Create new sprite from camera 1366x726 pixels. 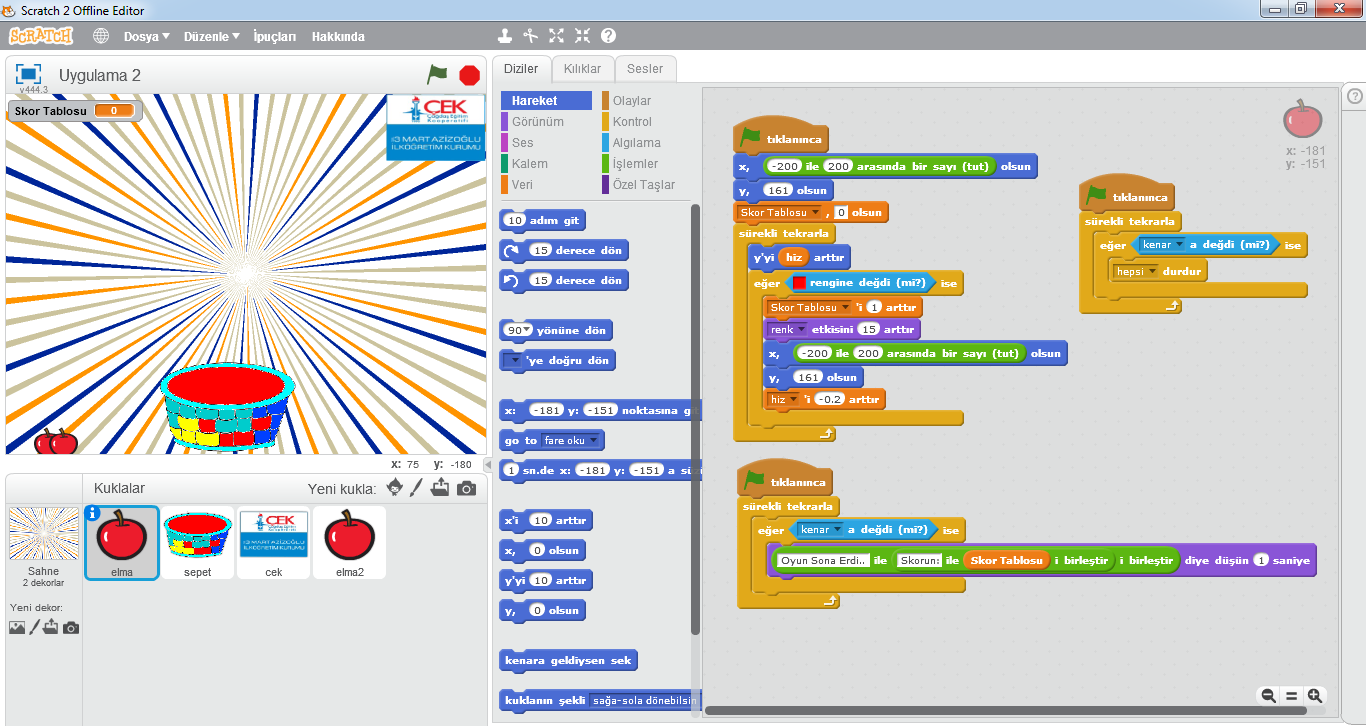point(466,488)
